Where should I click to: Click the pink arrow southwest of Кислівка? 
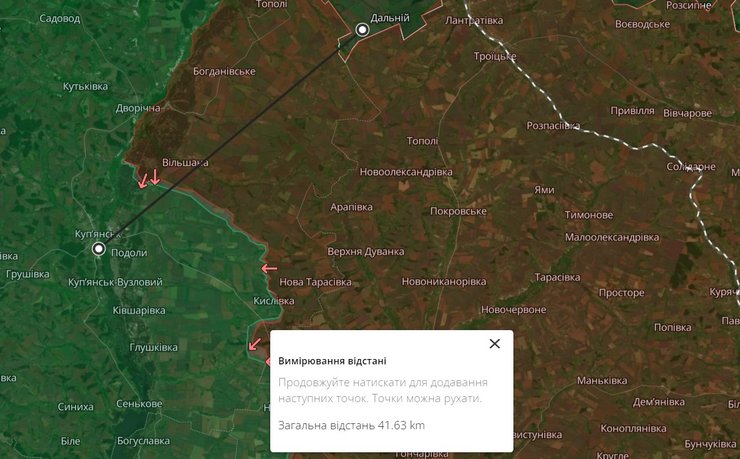254,344
